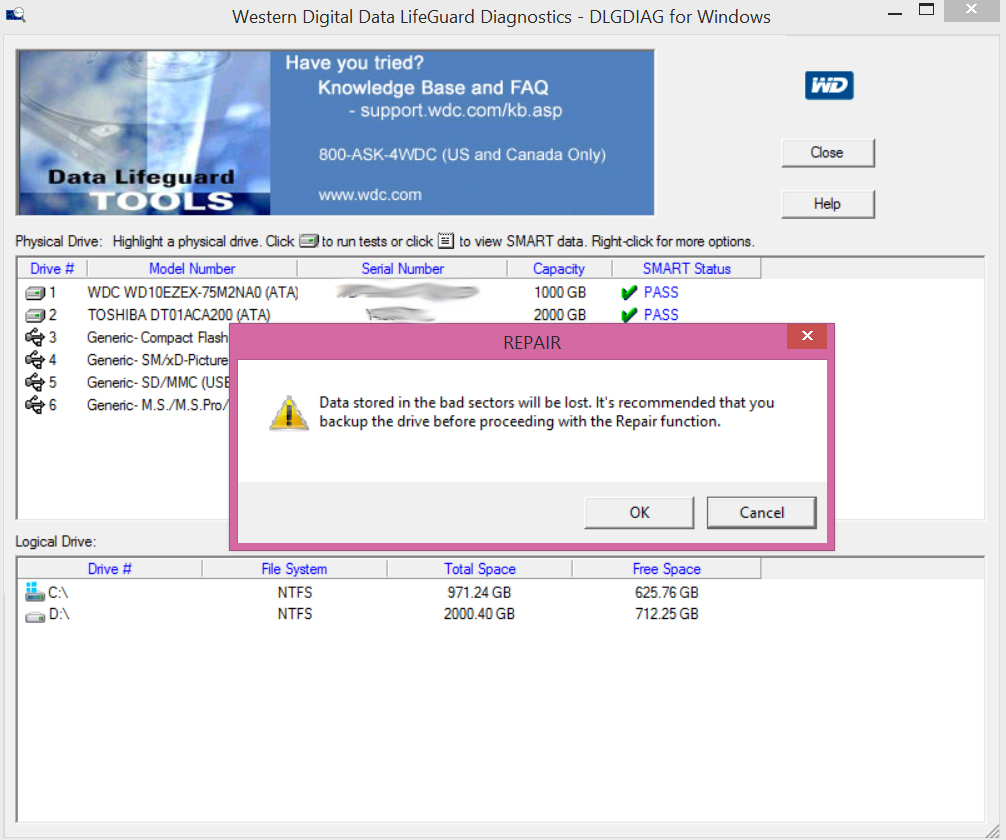Click the D:\ logical drive icon
Viewport: 1006px width, 840px height.
(x=35, y=616)
